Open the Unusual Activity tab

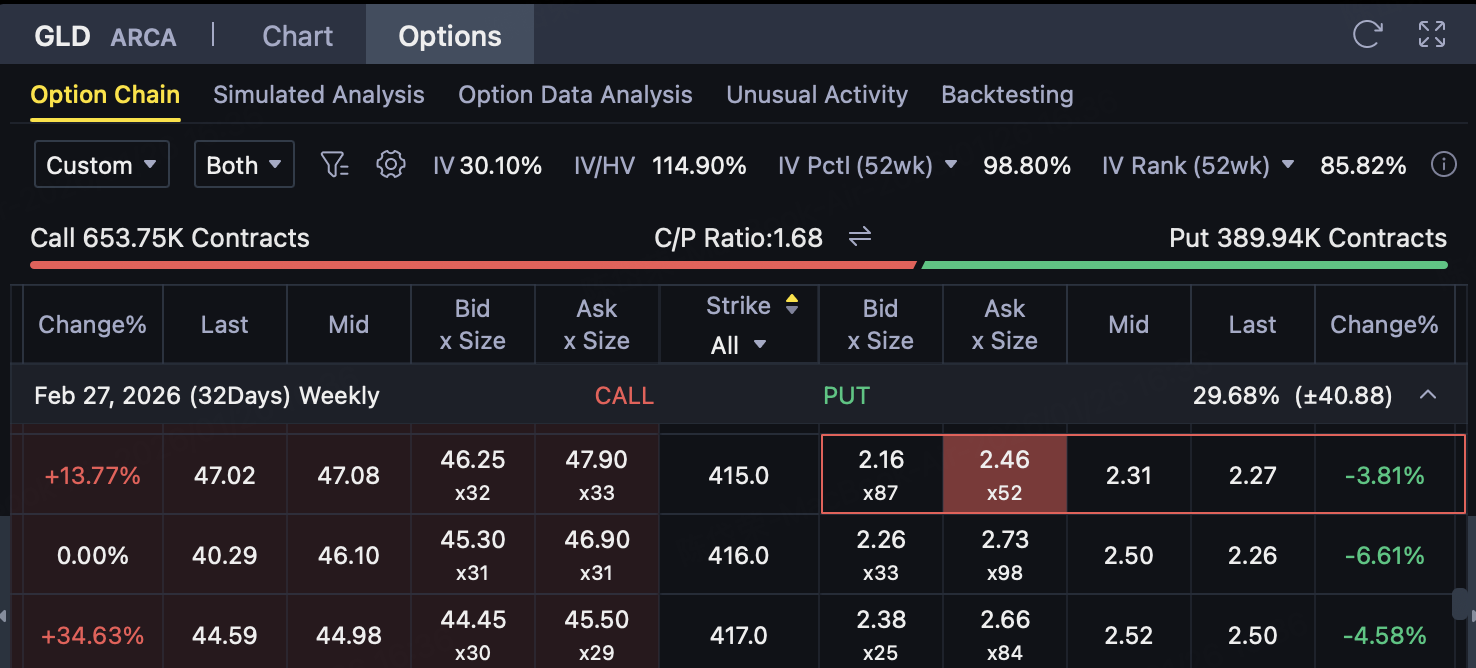816,95
